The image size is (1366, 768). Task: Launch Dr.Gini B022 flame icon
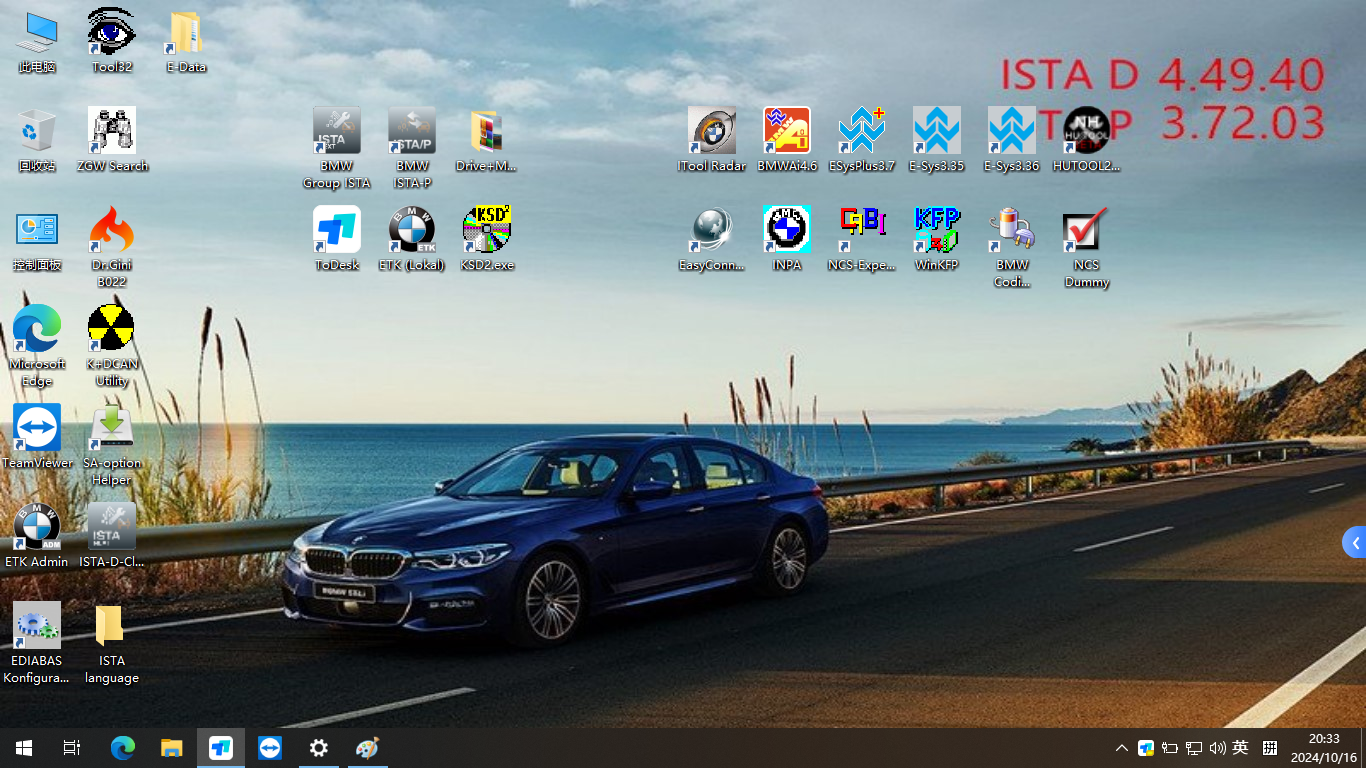pos(112,247)
